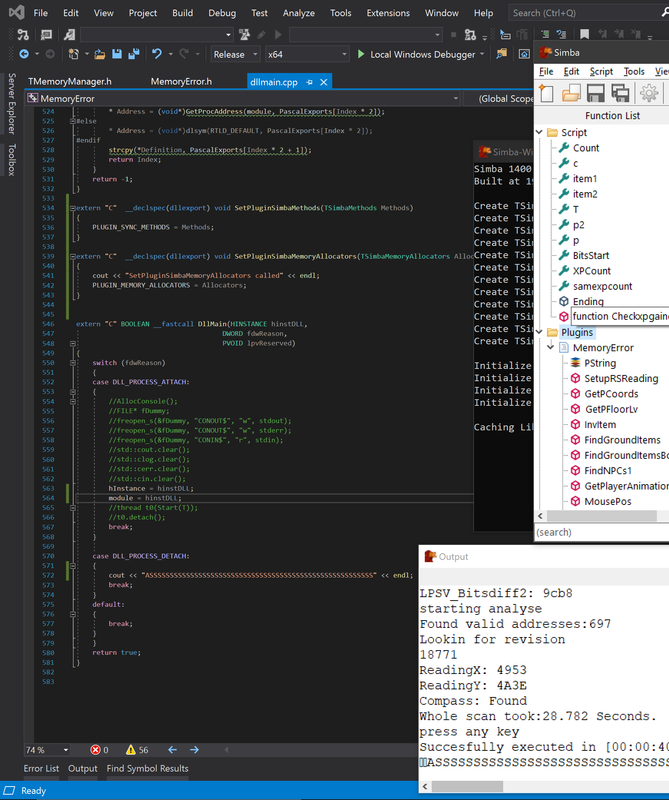Click the status bar Ready icon
This screenshot has height=800, width=669.
(x=10, y=790)
